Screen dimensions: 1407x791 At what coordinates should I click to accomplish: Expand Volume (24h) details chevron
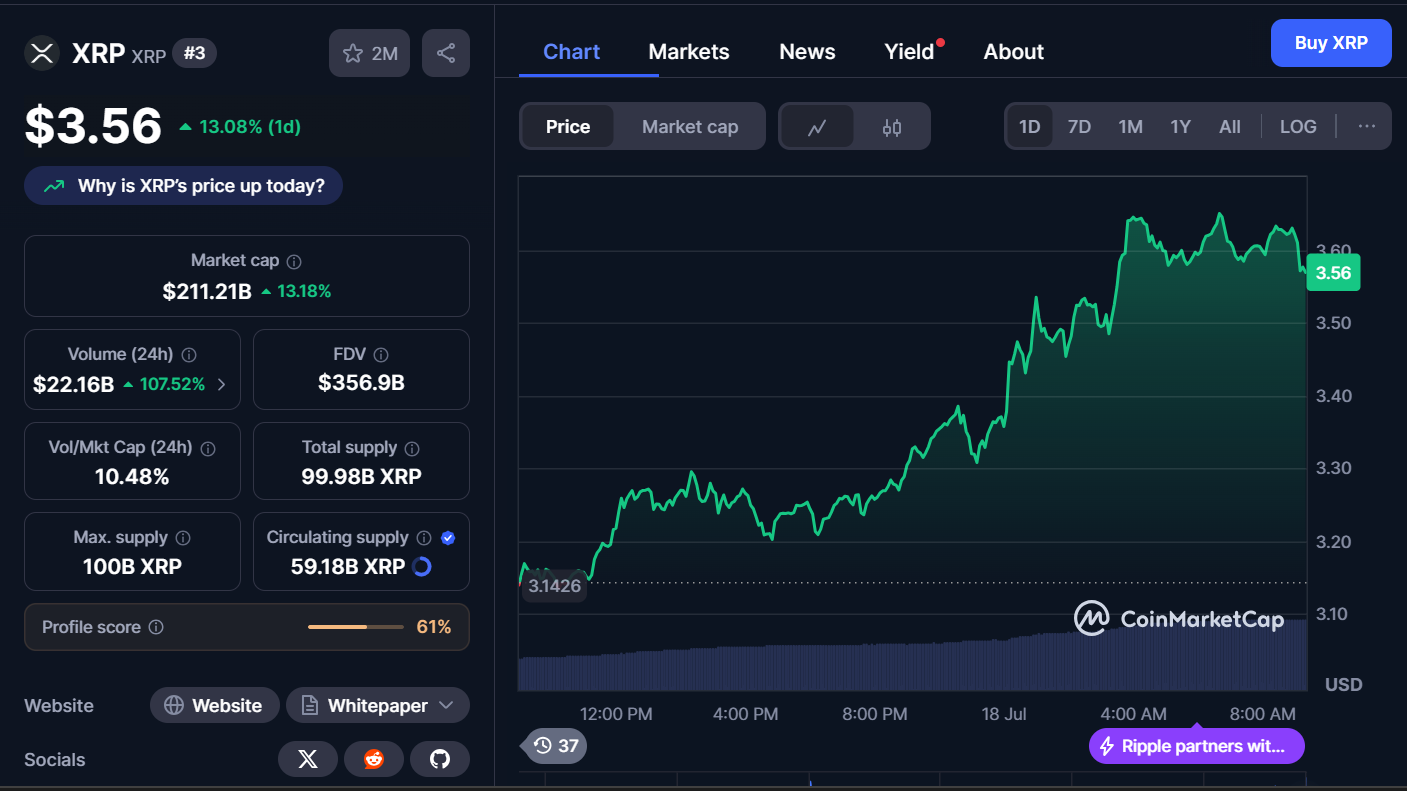pos(222,384)
